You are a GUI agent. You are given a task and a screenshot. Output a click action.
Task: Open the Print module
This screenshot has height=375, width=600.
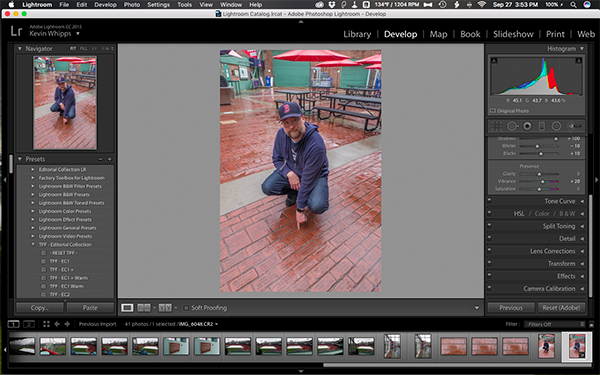555,34
